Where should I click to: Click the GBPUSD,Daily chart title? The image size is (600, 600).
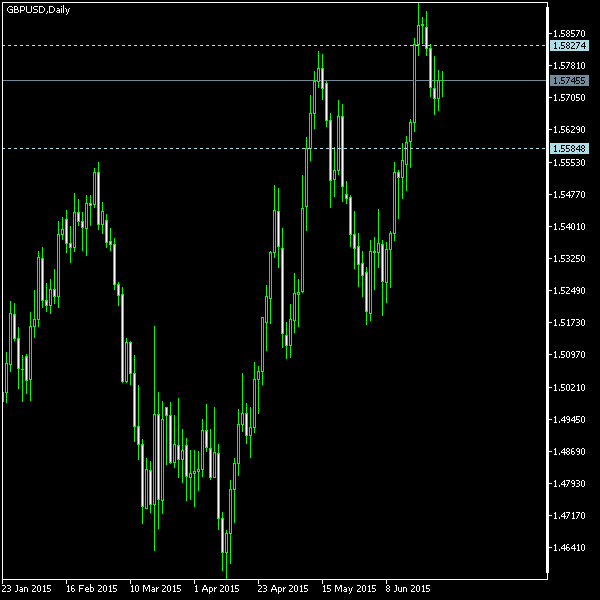pos(38,10)
